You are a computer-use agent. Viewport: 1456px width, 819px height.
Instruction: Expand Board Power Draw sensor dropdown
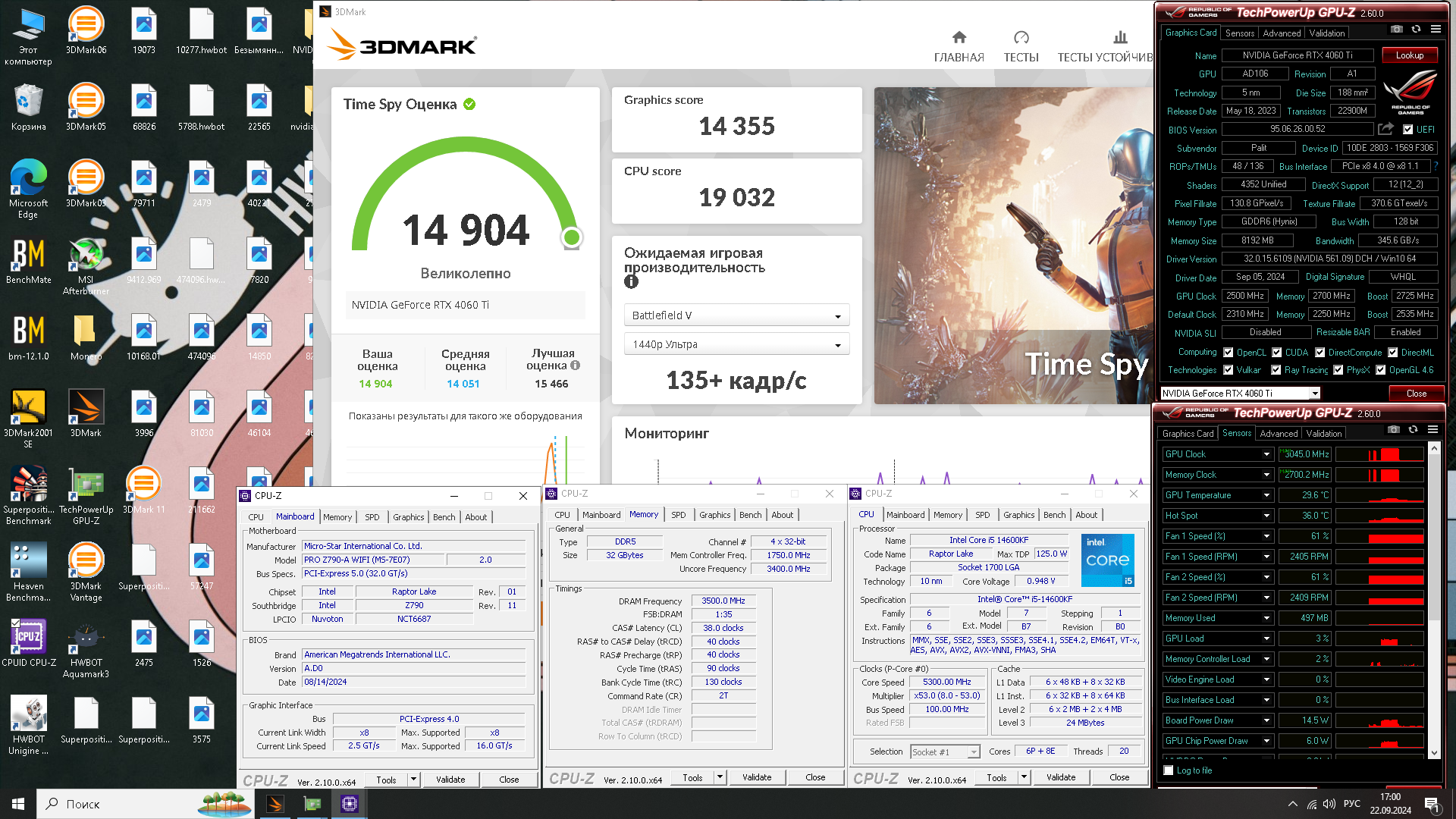(x=1266, y=720)
